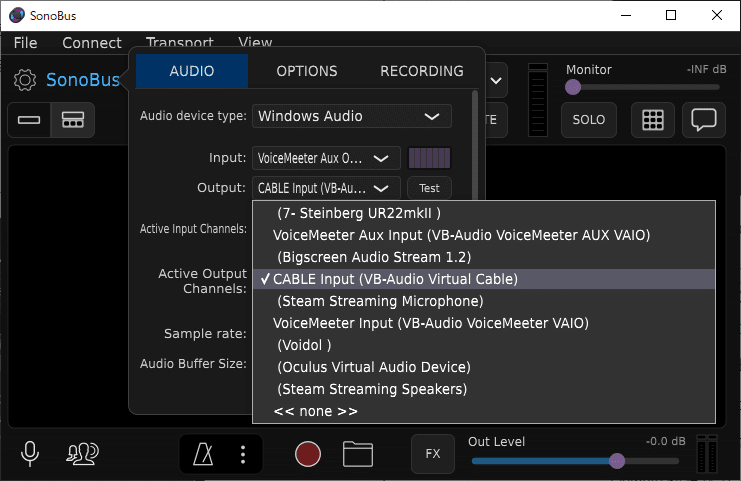Switch to the RECORDING tab
Image resolution: width=741 pixels, height=481 pixels.
click(422, 71)
